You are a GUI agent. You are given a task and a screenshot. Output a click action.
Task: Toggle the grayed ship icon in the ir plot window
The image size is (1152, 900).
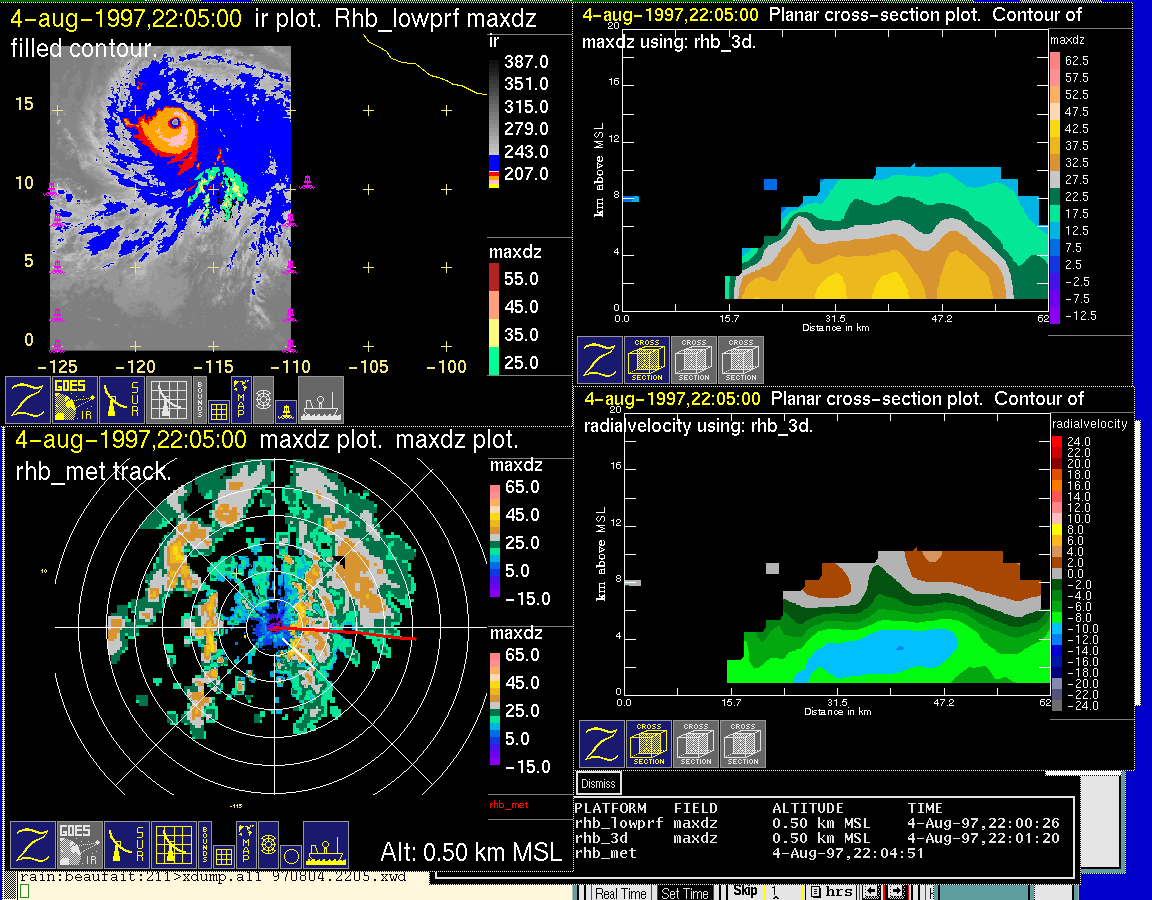[321, 399]
